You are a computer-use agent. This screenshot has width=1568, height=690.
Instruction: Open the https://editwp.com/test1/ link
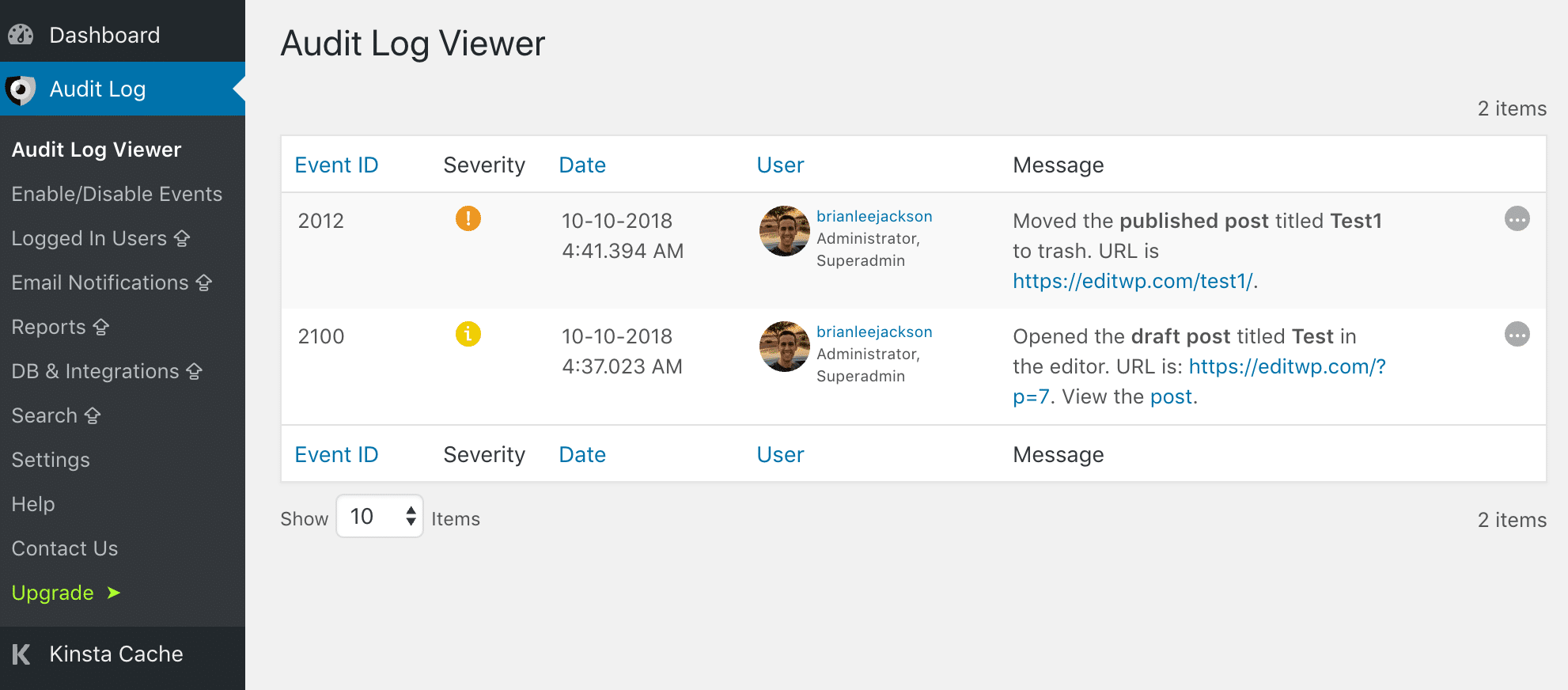tap(1132, 281)
